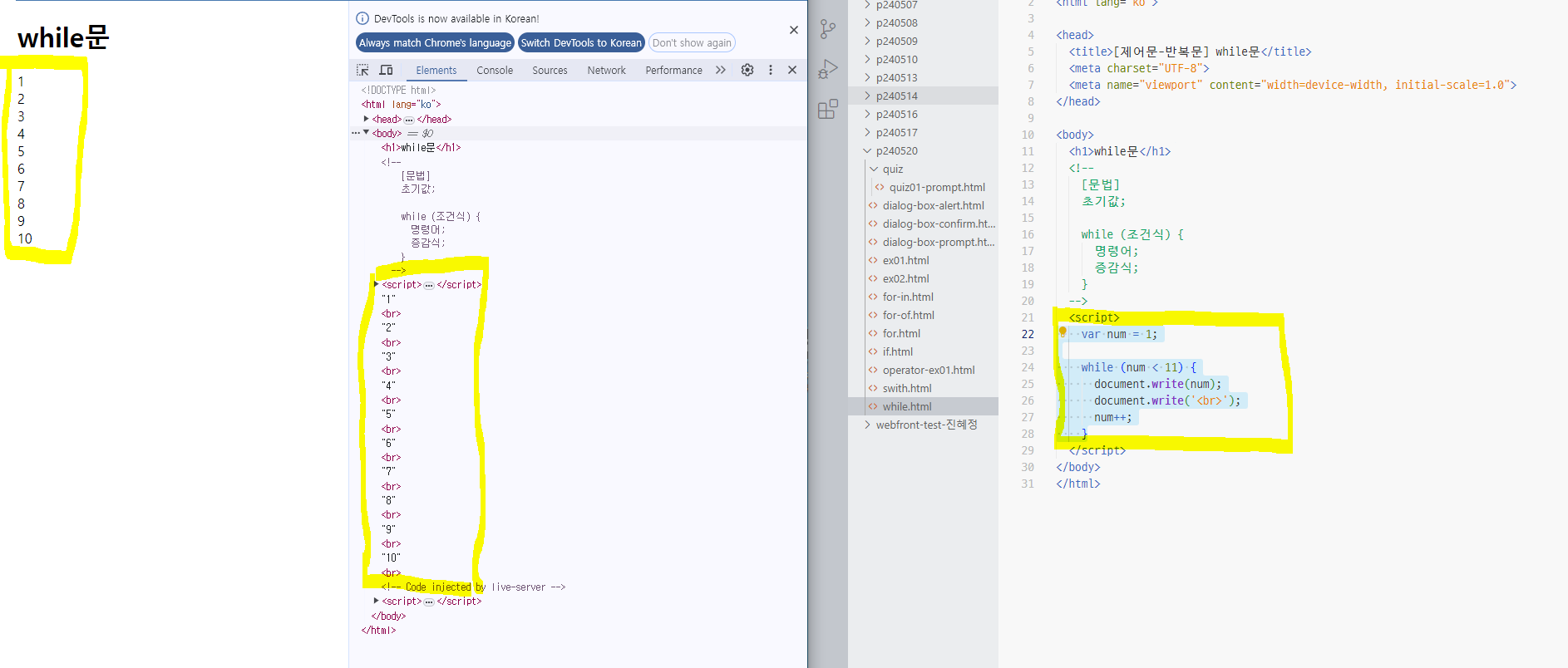Click Switch DevTools to Korean button

click(x=581, y=42)
